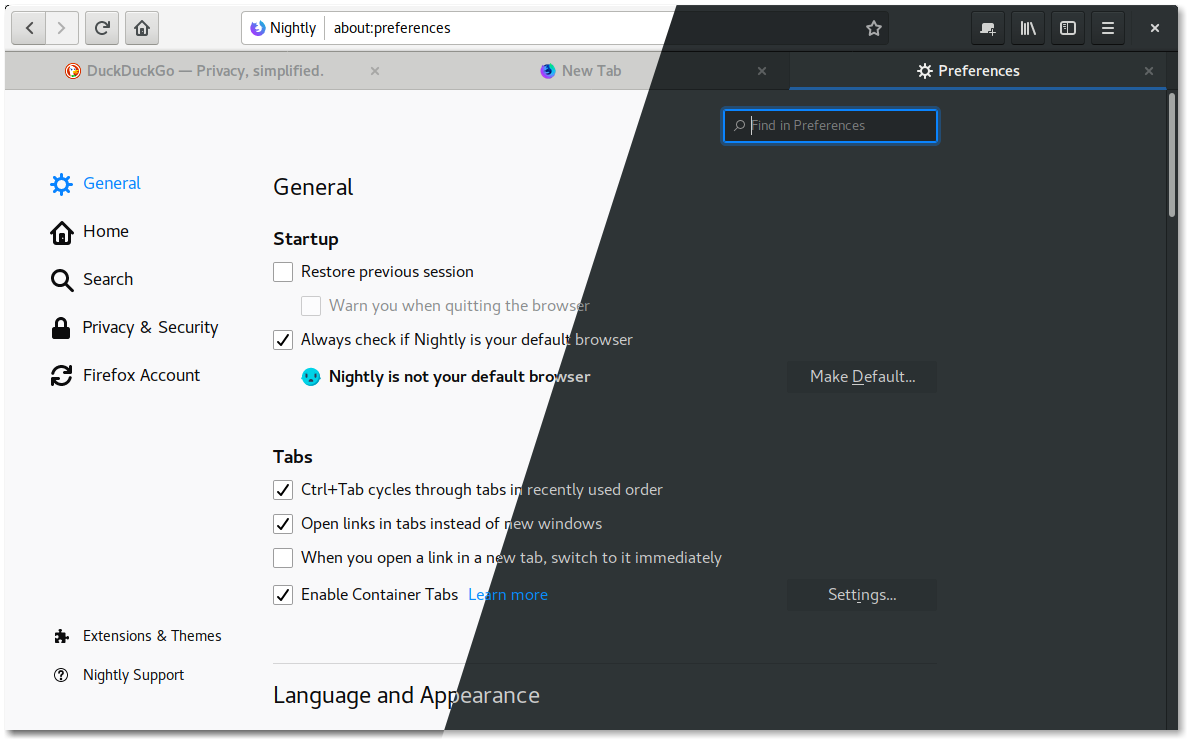Click the Firefox Account sync icon
Image resolution: width=1187 pixels, height=739 pixels.
click(61, 376)
